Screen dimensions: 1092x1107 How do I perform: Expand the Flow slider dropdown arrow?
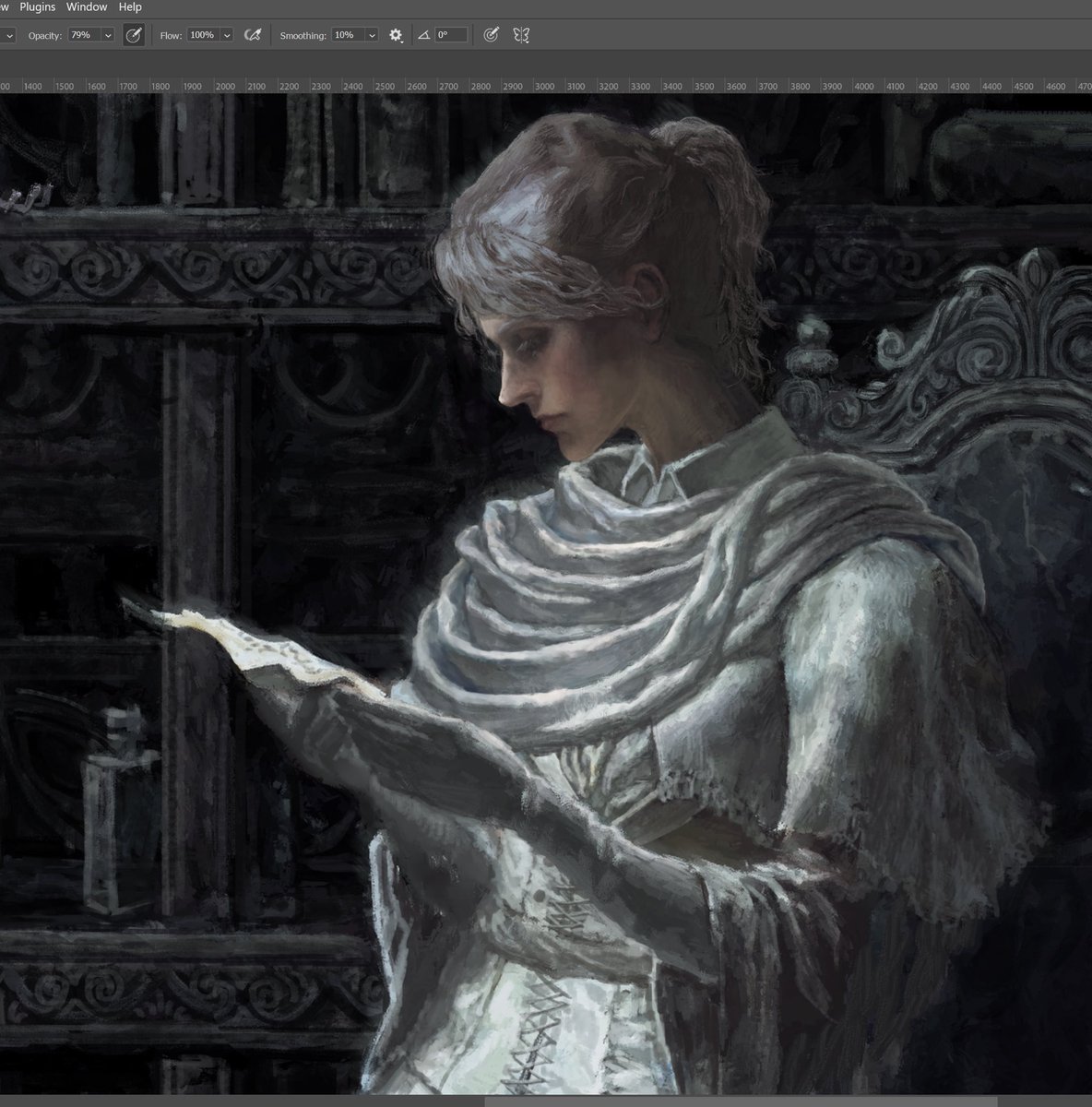tap(227, 35)
